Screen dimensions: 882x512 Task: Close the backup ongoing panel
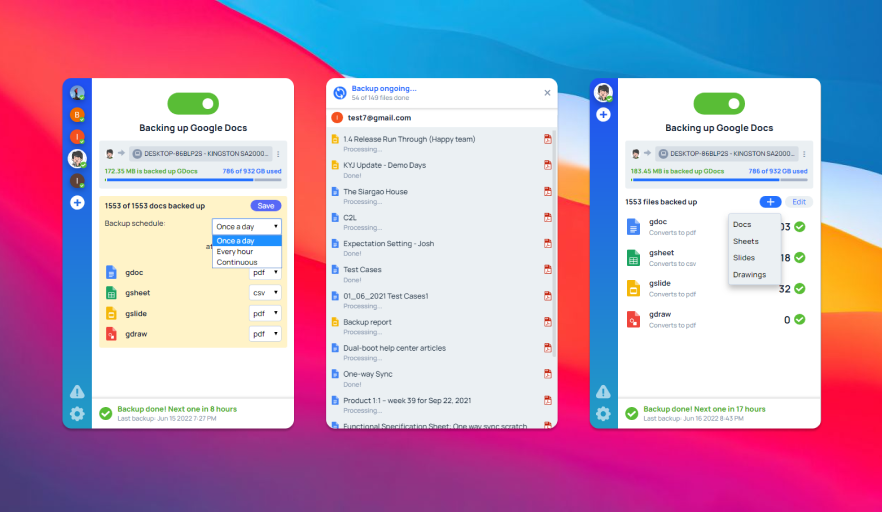pyautogui.click(x=547, y=93)
